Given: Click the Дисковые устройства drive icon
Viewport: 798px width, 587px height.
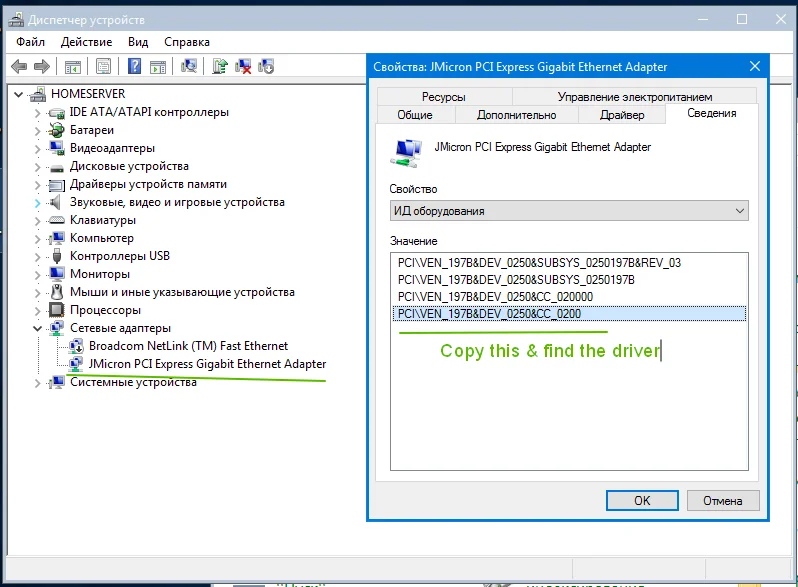Looking at the screenshot, I should coord(56,167).
